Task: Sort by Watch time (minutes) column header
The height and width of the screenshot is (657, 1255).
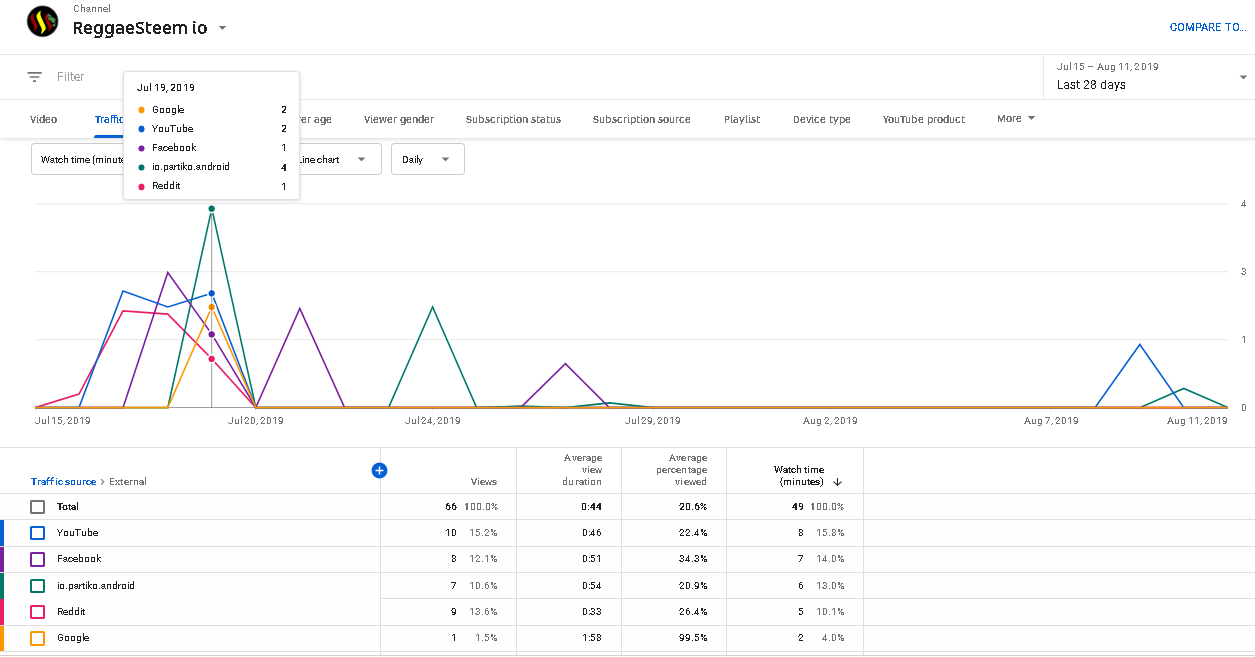Action: pos(800,476)
